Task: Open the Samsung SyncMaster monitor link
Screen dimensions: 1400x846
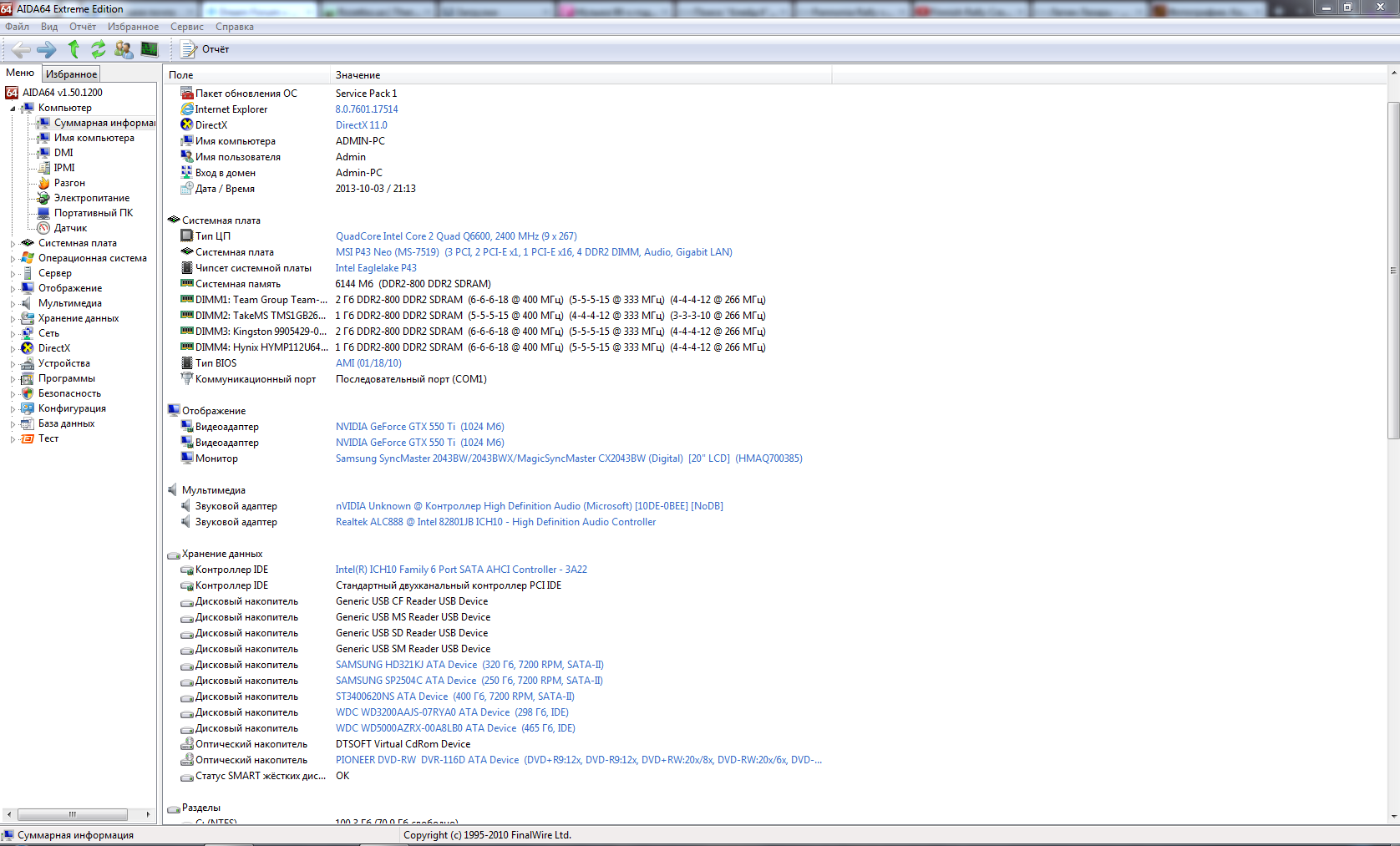Action: (569, 458)
